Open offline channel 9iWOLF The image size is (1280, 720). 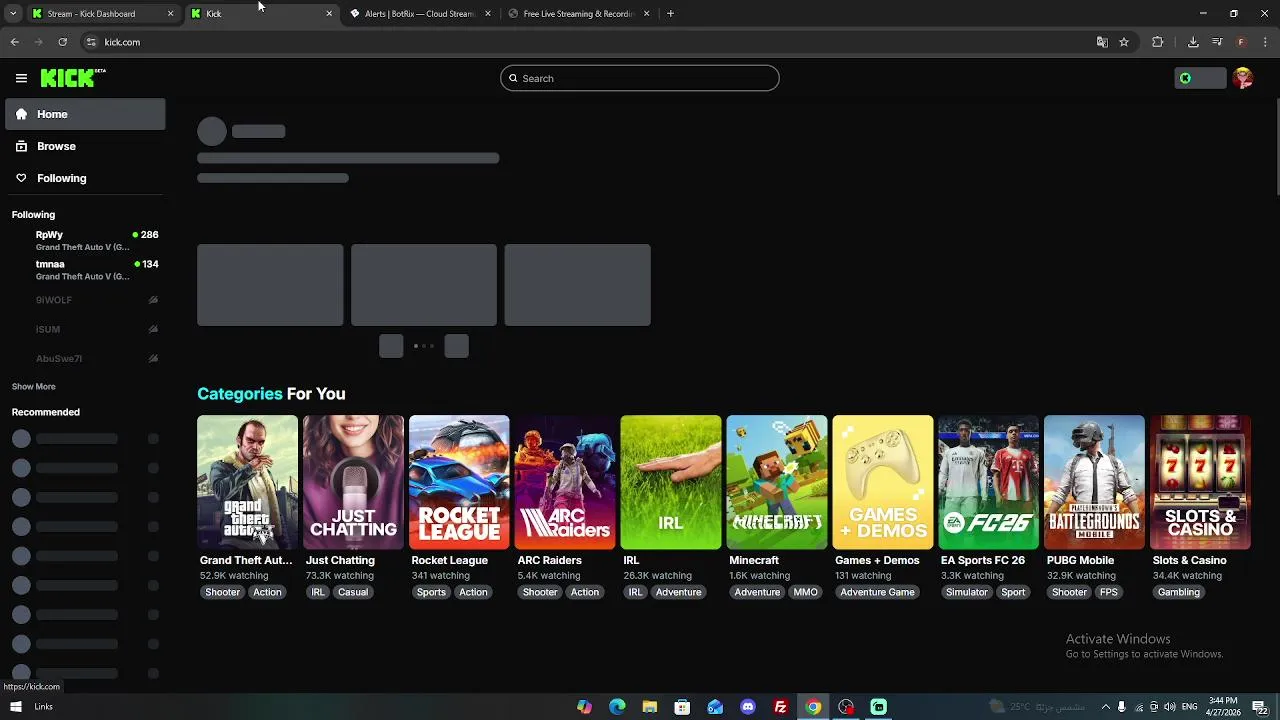[85, 300]
